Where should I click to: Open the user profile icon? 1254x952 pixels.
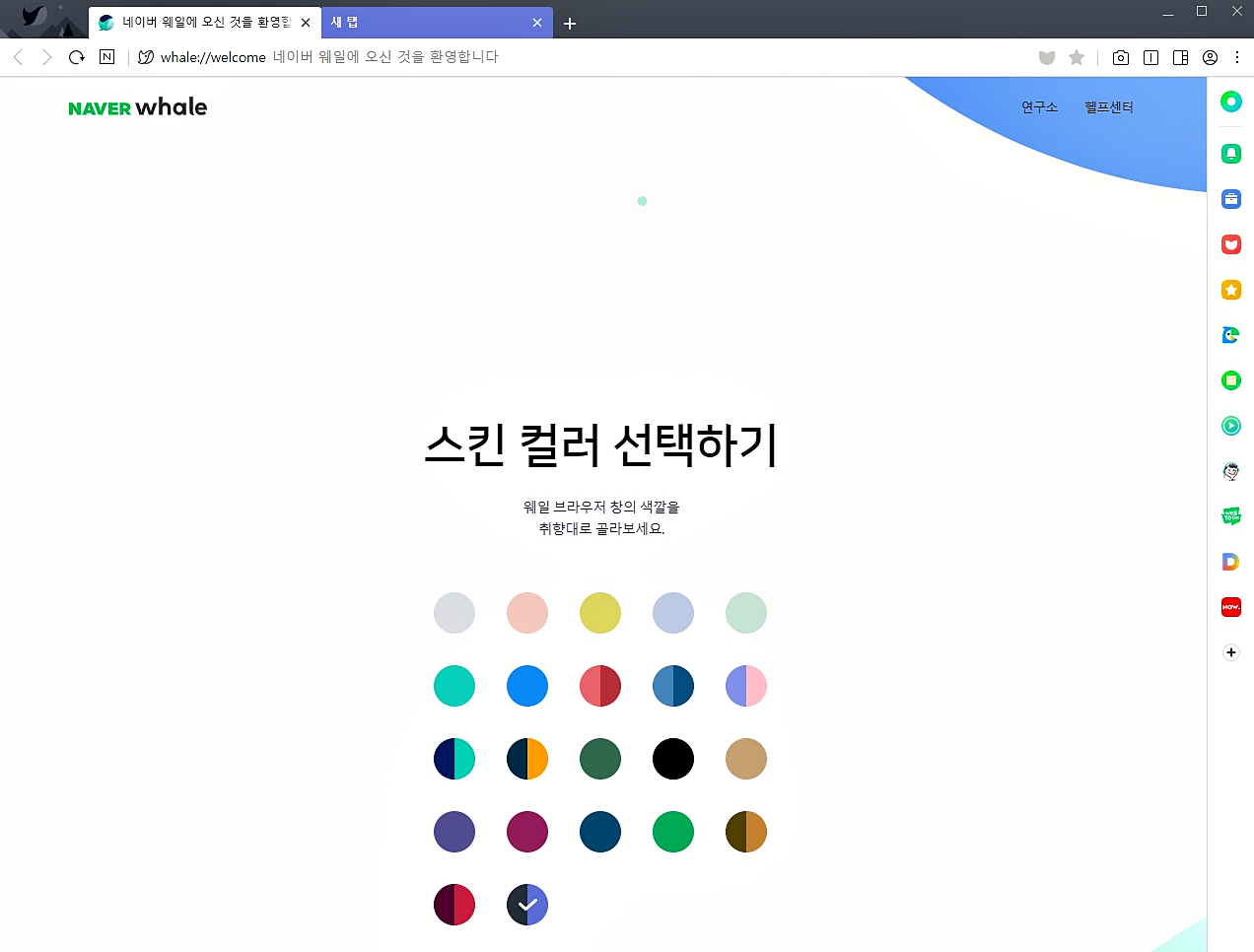click(1210, 57)
